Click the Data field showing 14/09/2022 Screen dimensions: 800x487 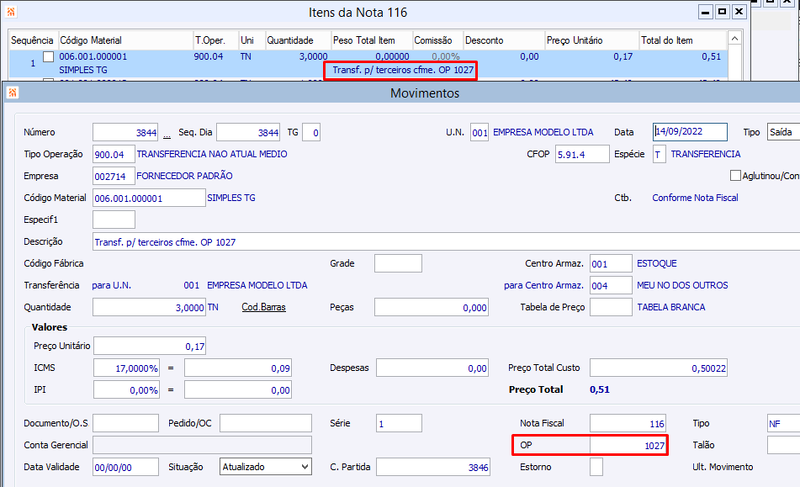point(690,132)
